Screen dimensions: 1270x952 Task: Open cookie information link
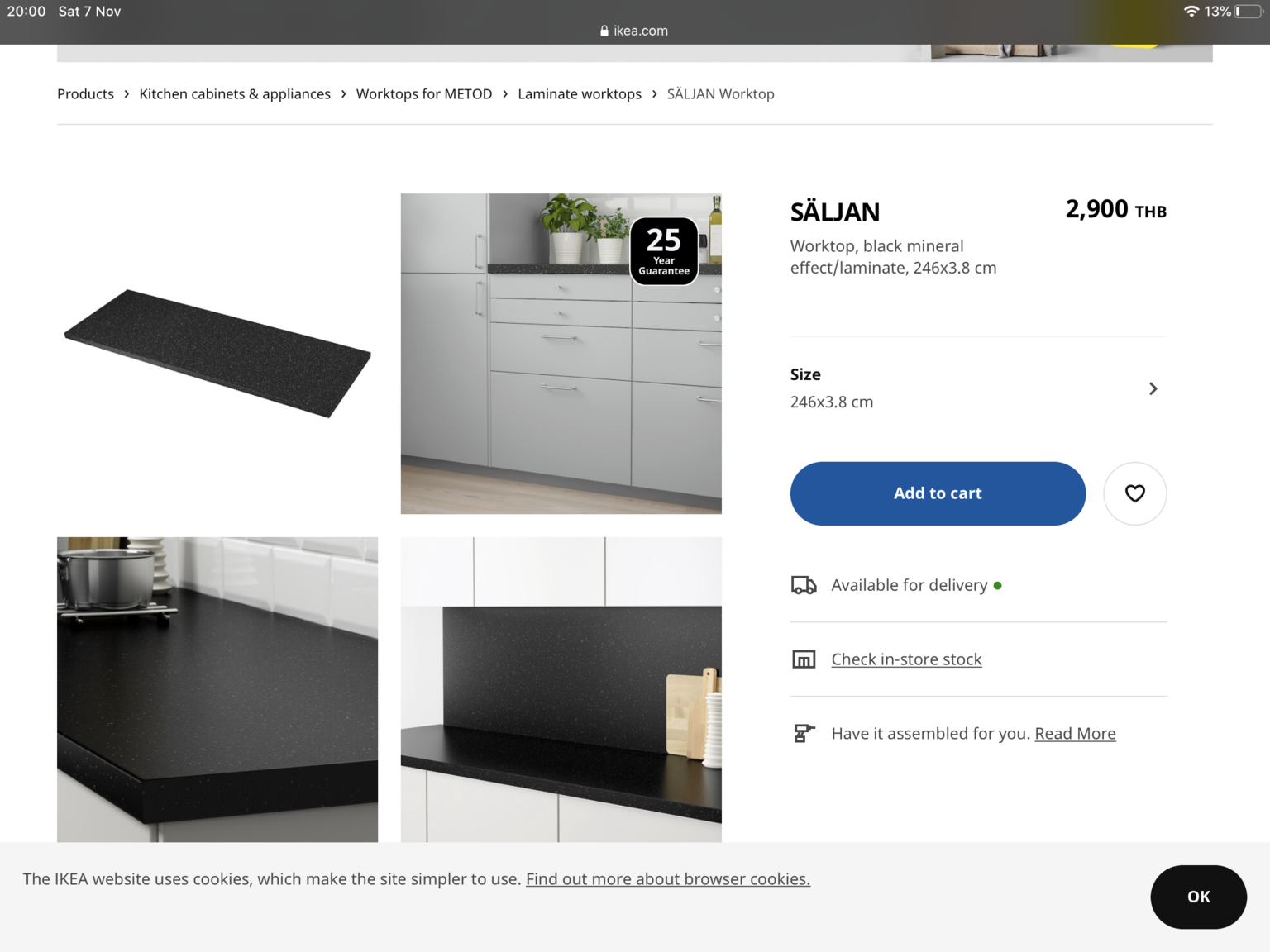pyautogui.click(x=668, y=879)
